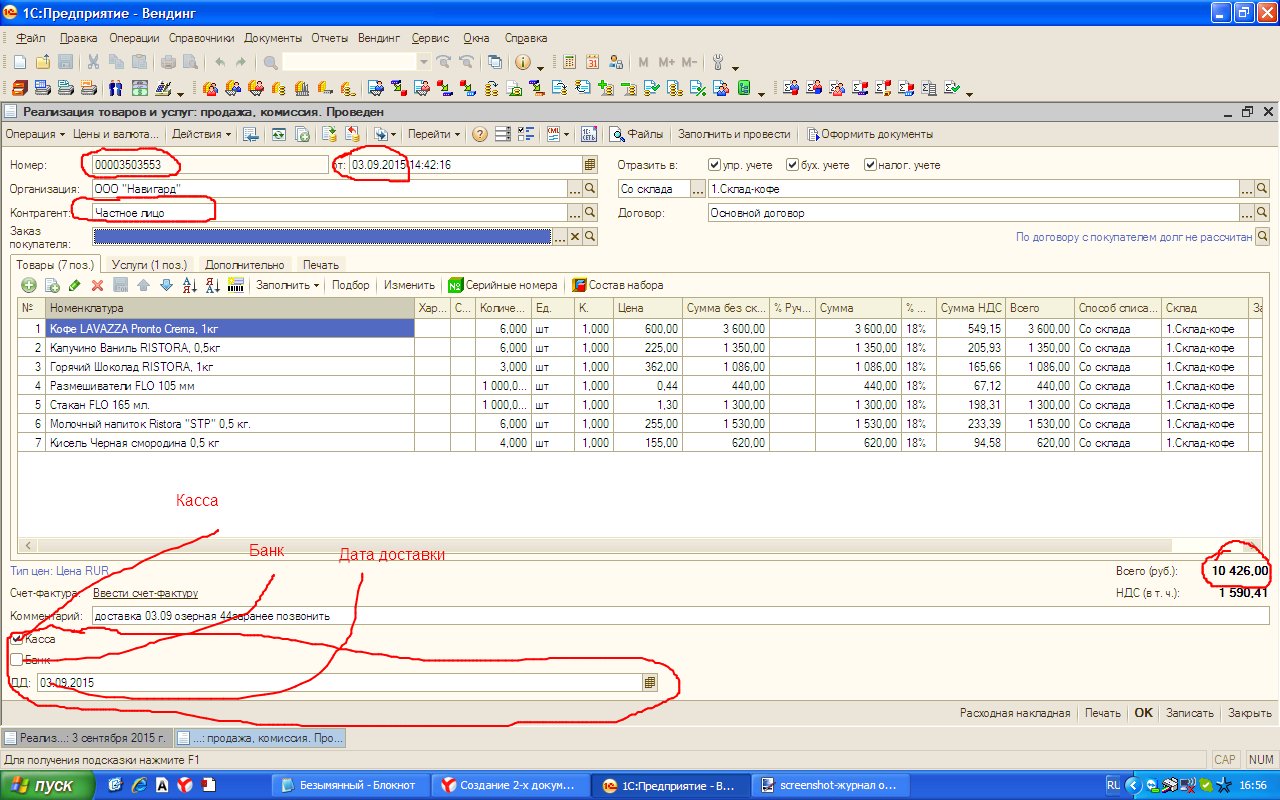The width and height of the screenshot is (1280, 800).
Task: Clear Заказ покупателя with the X button
Action: pos(574,236)
